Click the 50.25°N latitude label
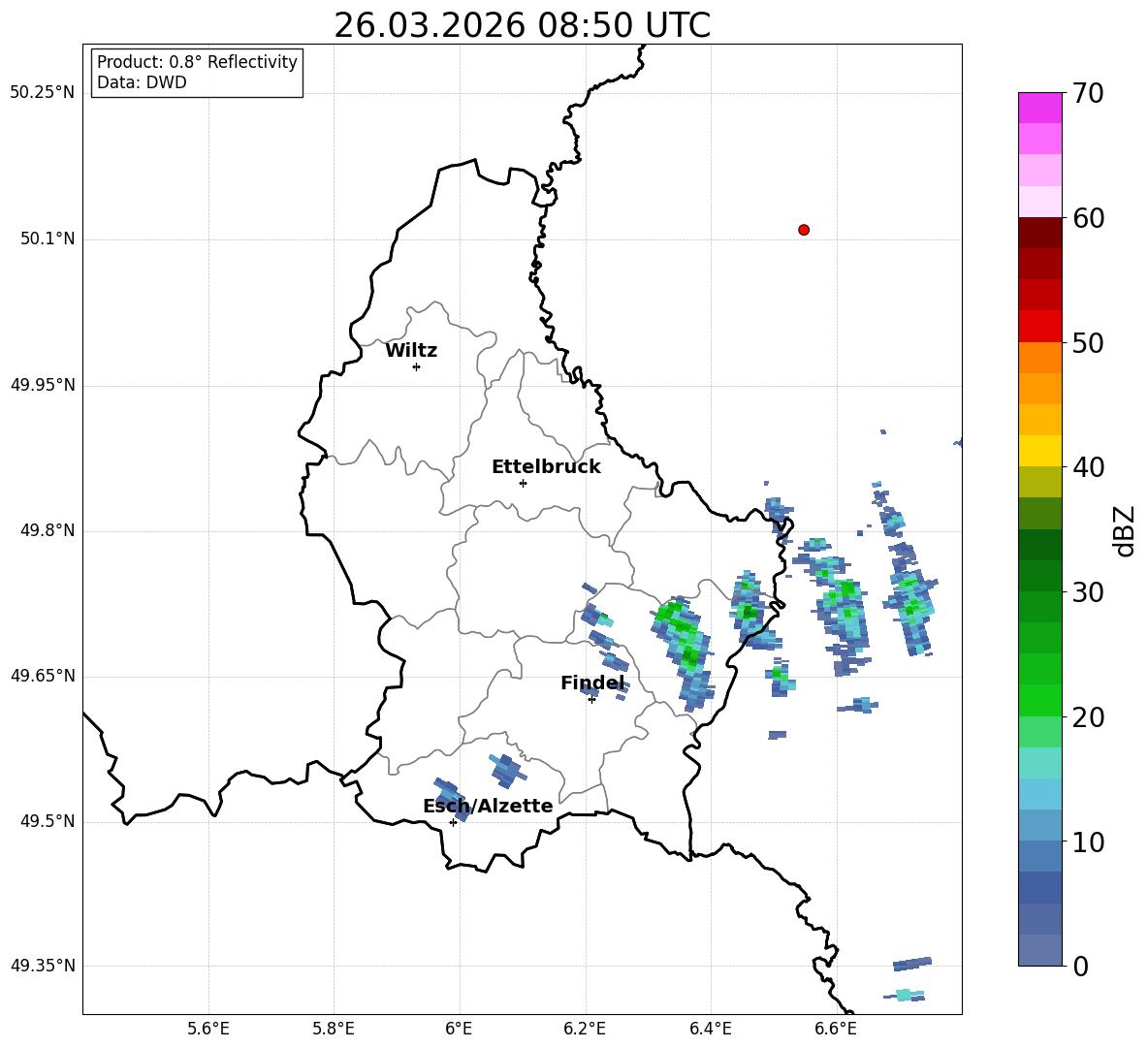 pos(43,93)
